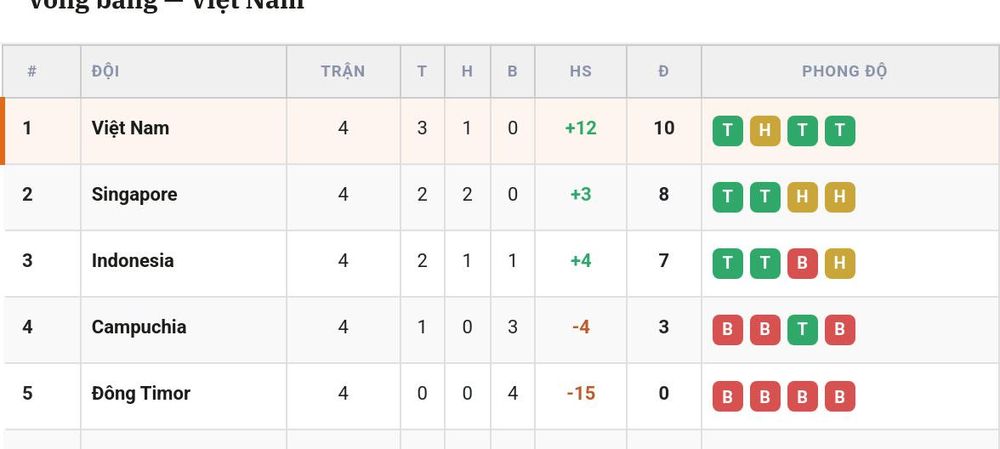Click Campuchia's first red B form badge
This screenshot has height=449, width=1000.
pyautogui.click(x=728, y=330)
